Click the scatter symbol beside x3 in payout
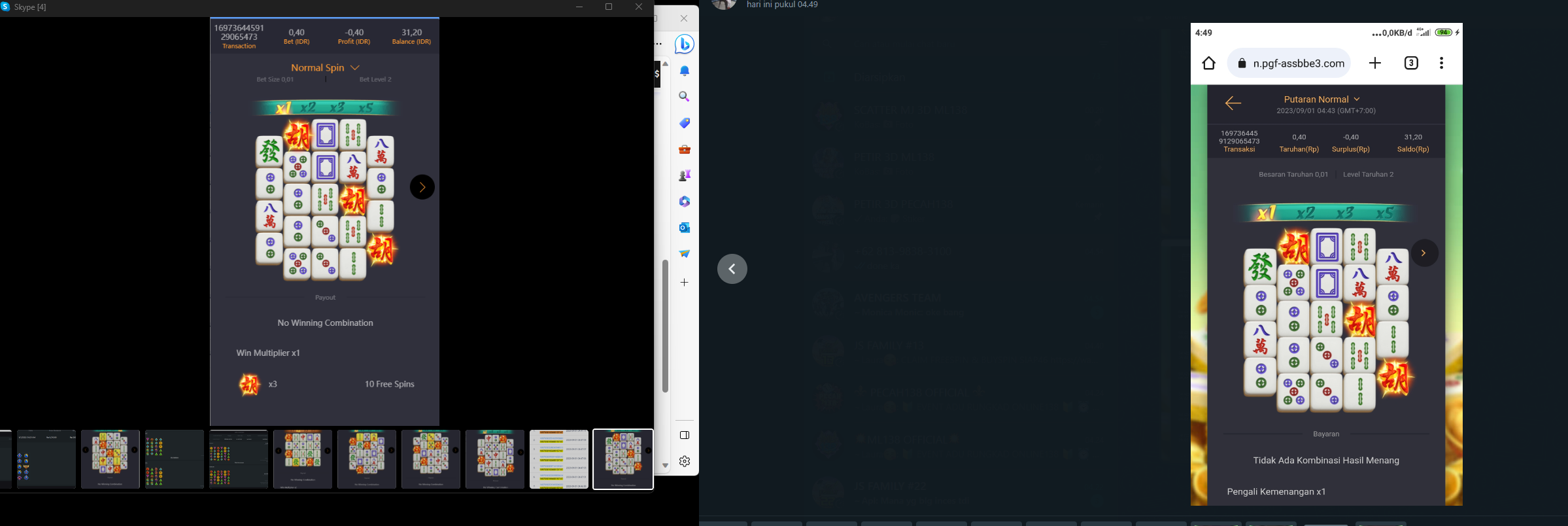Viewport: 1568px width, 526px height. point(249,384)
